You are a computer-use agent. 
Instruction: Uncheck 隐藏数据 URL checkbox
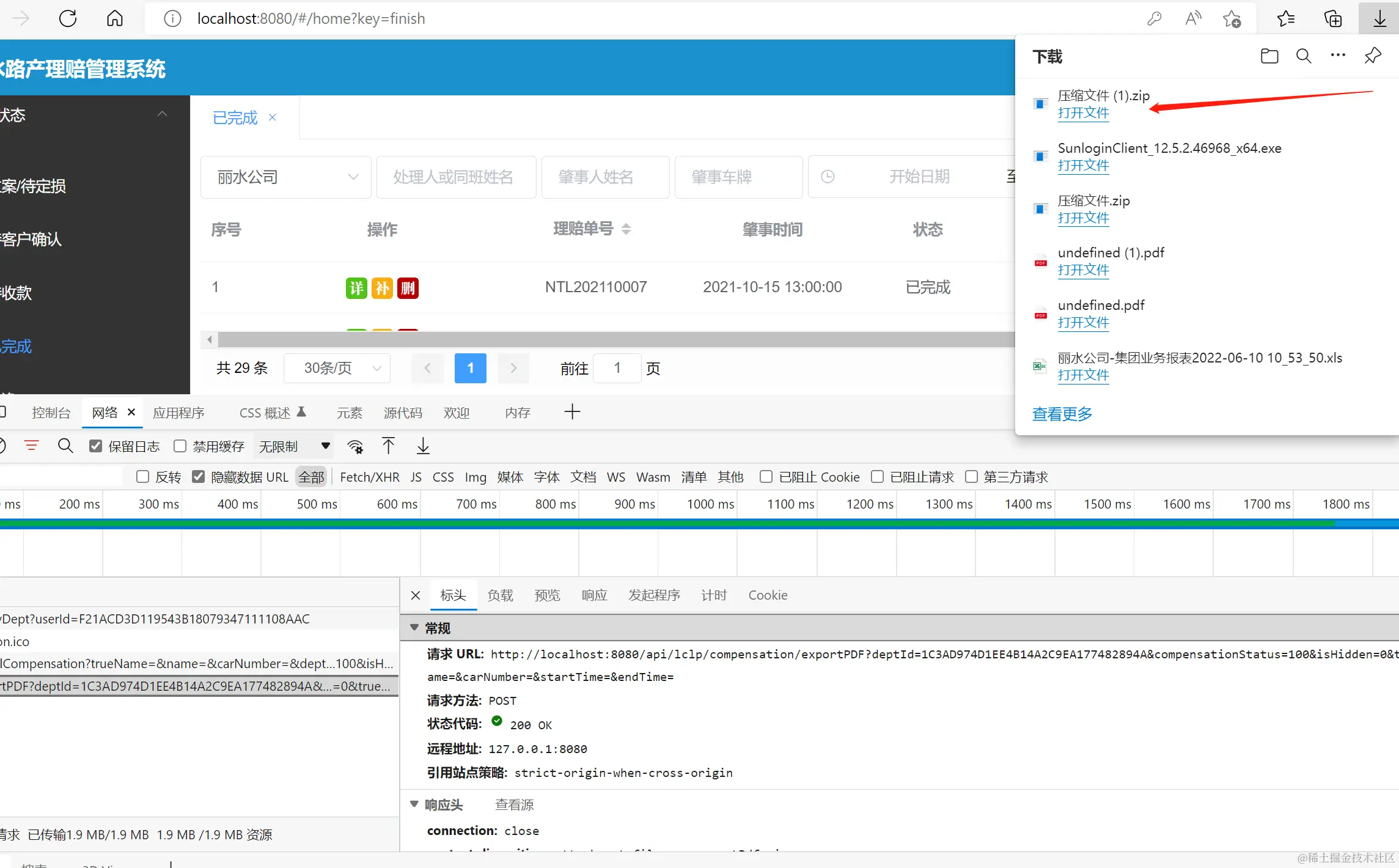(198, 477)
